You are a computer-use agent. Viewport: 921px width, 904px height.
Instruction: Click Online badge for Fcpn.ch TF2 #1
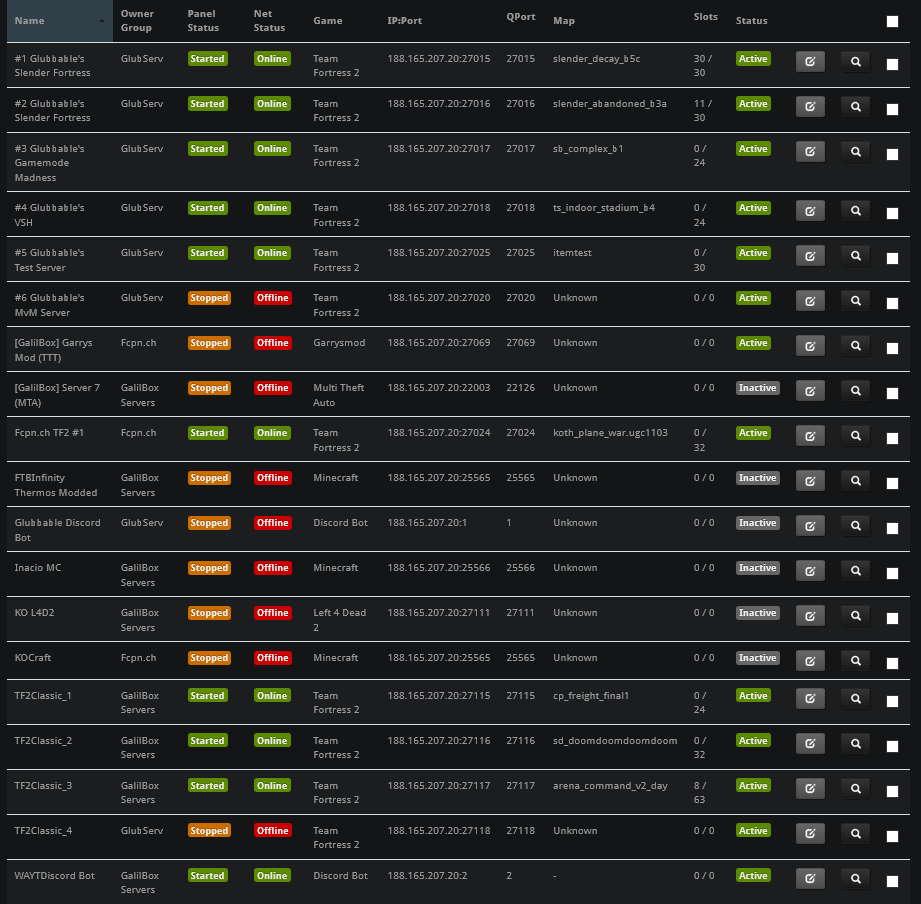point(272,433)
